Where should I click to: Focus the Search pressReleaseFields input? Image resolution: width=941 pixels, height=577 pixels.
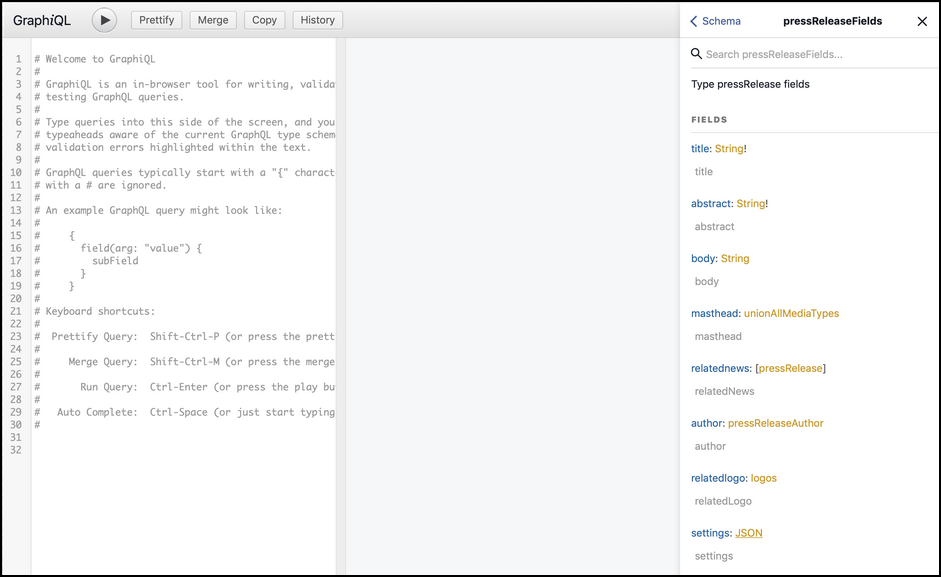click(820, 54)
